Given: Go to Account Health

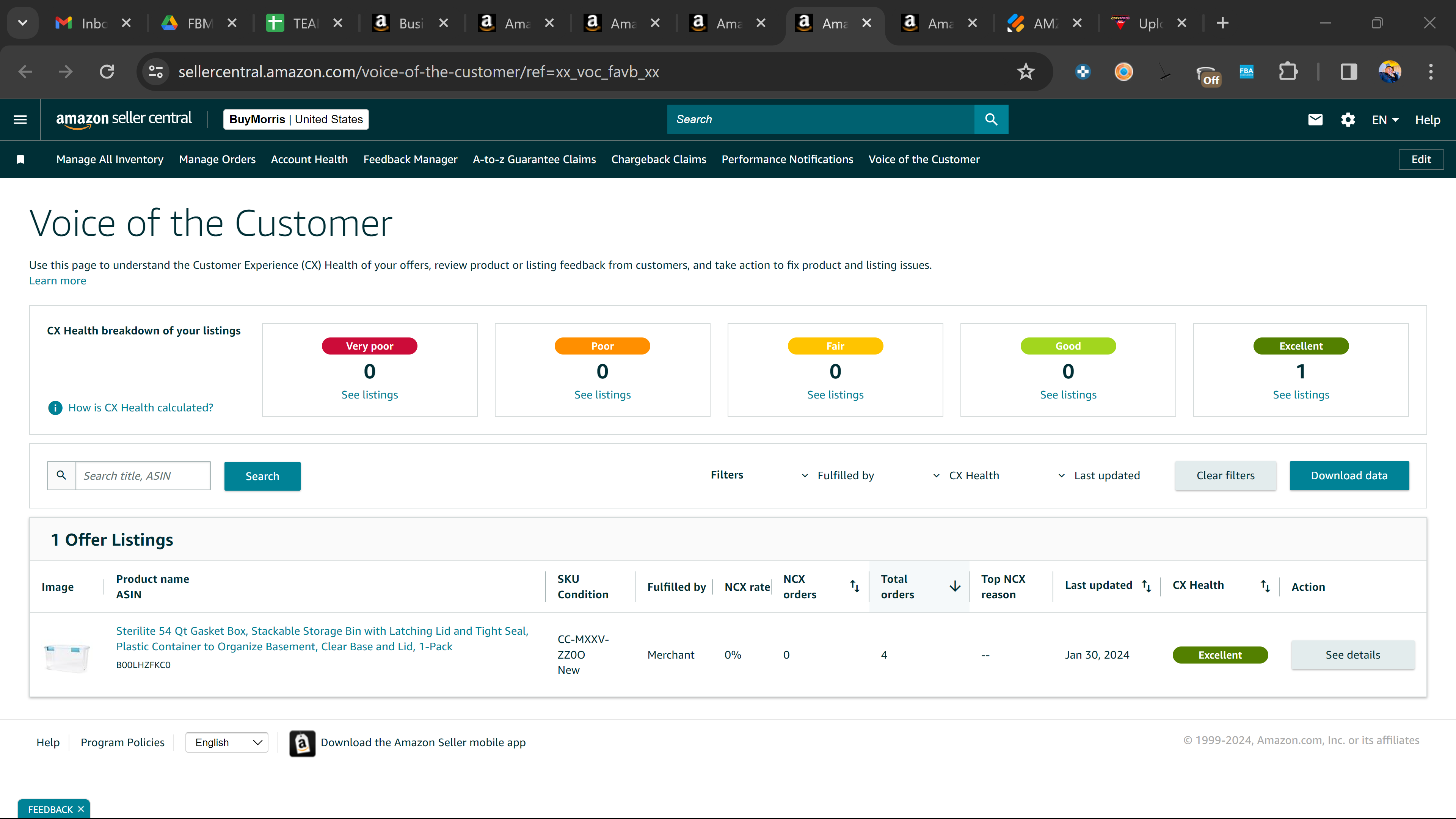Looking at the screenshot, I should tap(309, 159).
